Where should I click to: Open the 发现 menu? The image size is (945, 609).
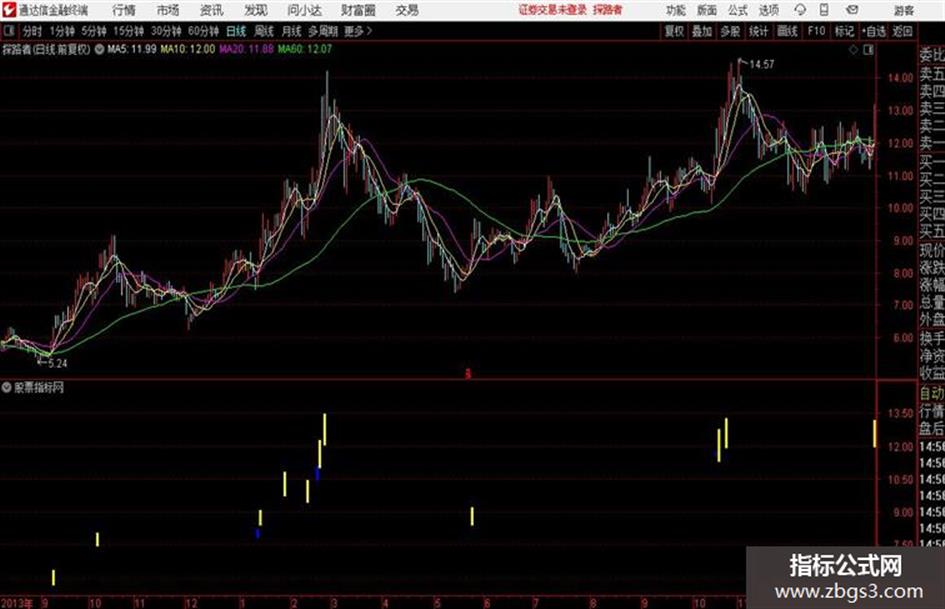coord(256,10)
